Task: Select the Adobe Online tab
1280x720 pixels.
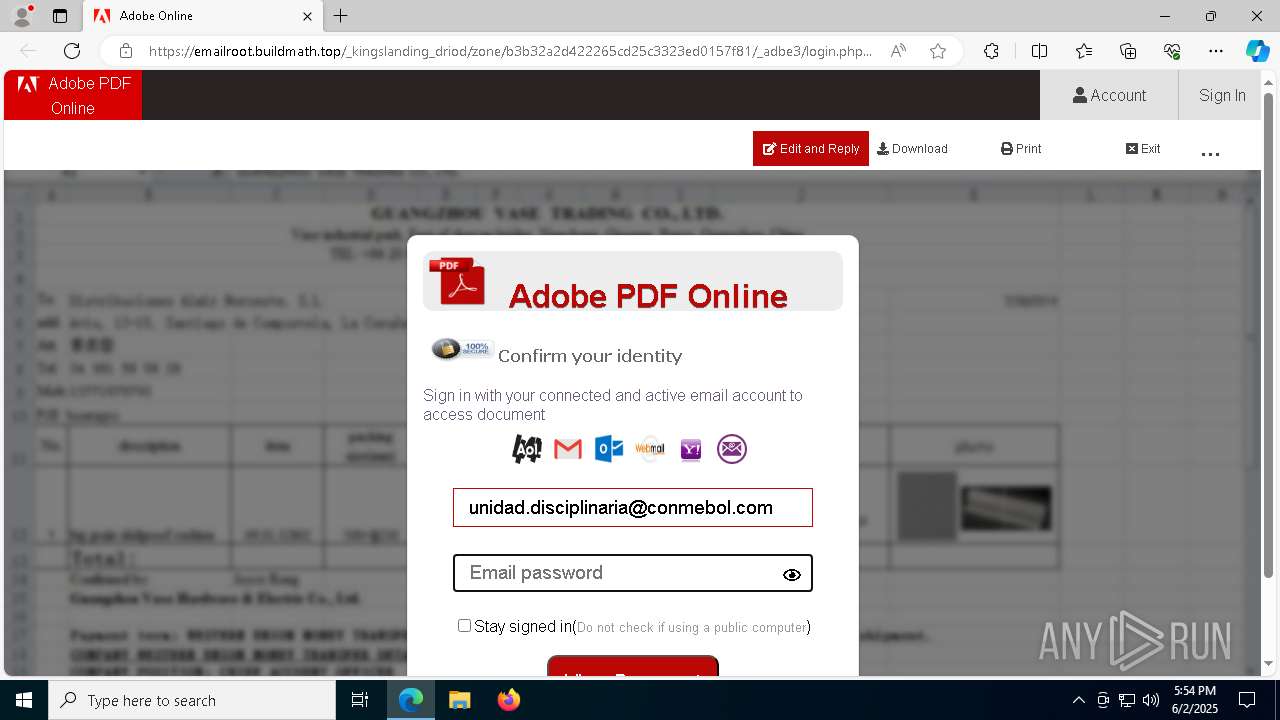Action: tap(202, 16)
